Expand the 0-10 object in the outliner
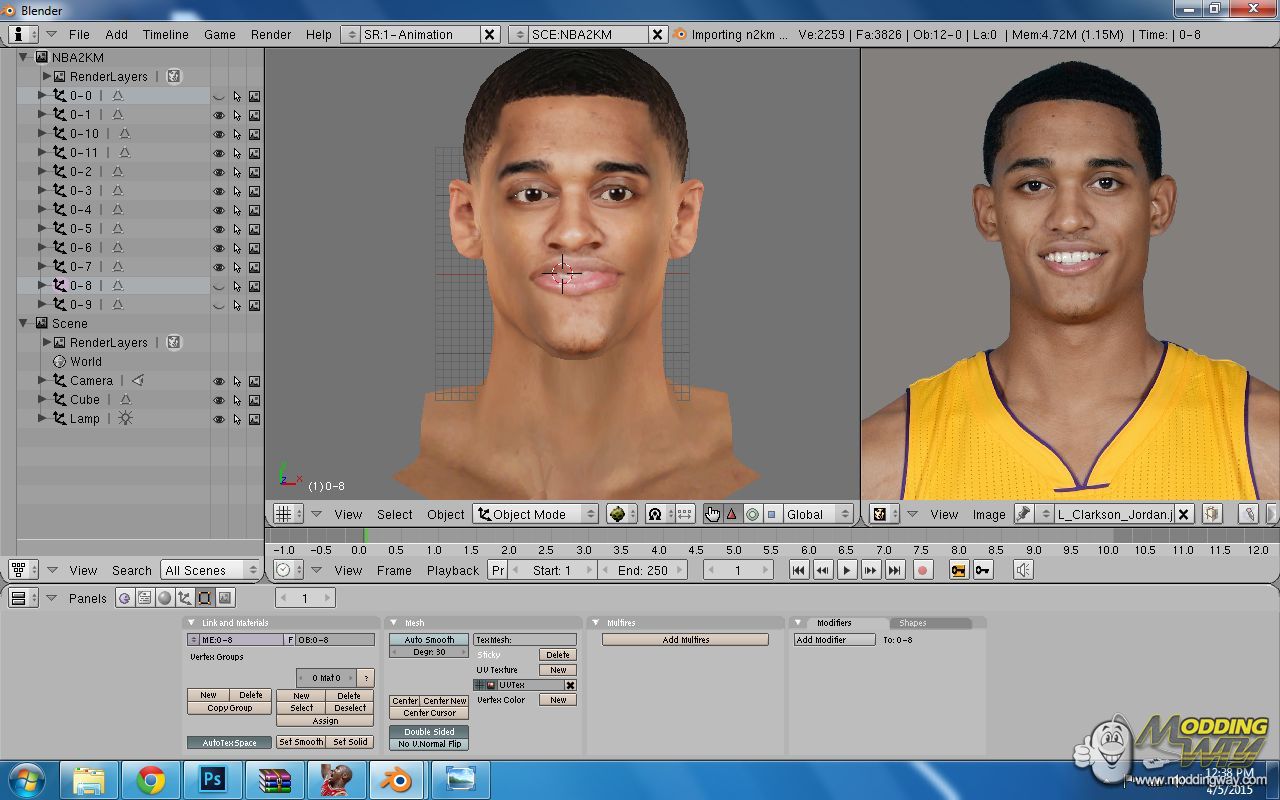Image resolution: width=1280 pixels, height=800 pixels. coord(42,134)
